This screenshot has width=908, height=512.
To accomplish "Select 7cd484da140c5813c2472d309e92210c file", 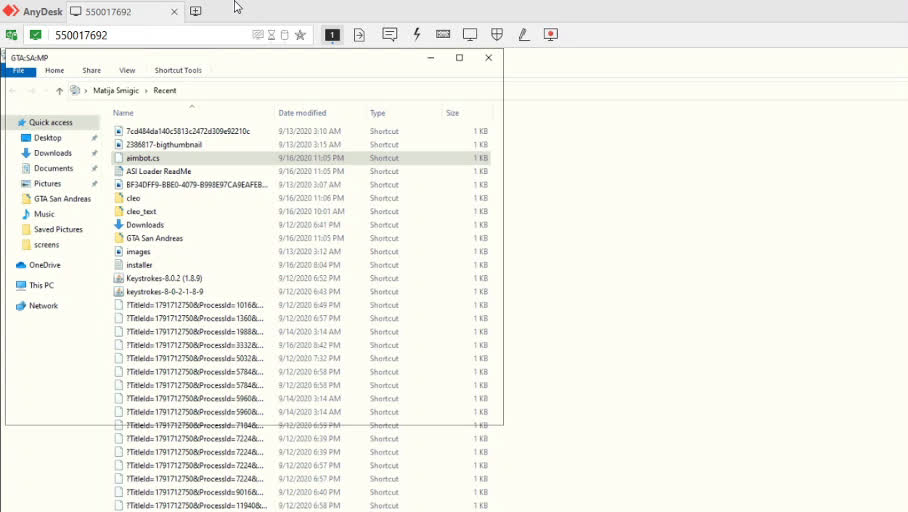I will 301,131.
